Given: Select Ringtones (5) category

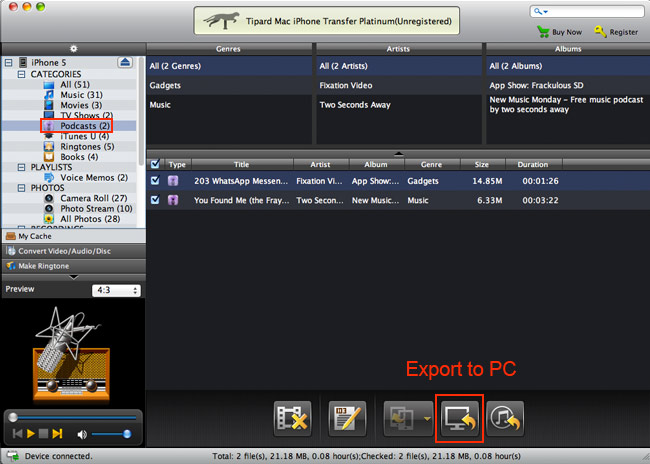Looking at the screenshot, I should (x=87, y=146).
